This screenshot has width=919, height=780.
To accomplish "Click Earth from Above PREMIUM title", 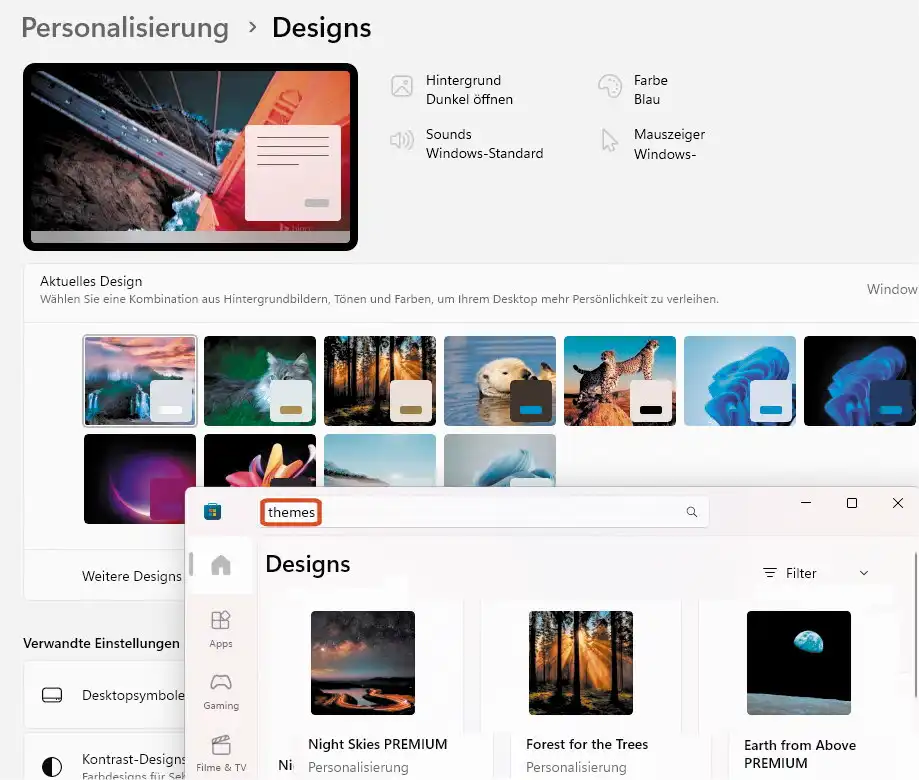I will (x=800, y=754).
